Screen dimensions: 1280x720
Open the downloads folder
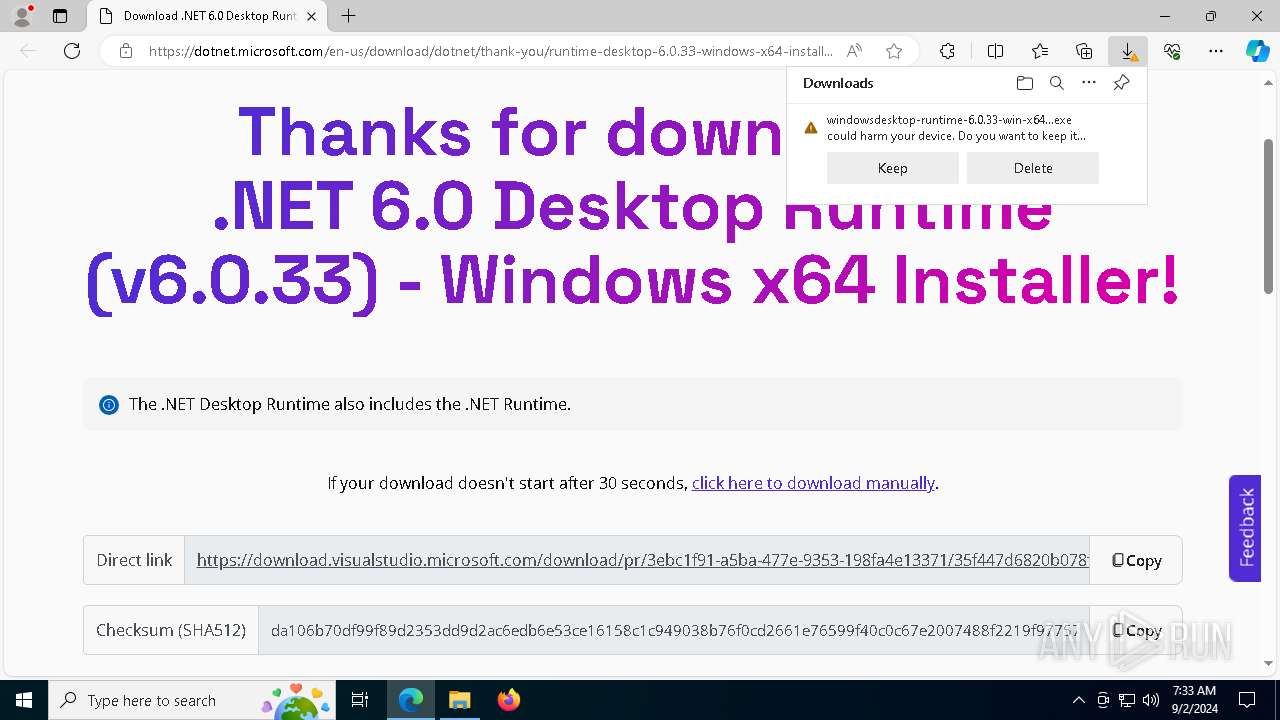pos(1024,83)
